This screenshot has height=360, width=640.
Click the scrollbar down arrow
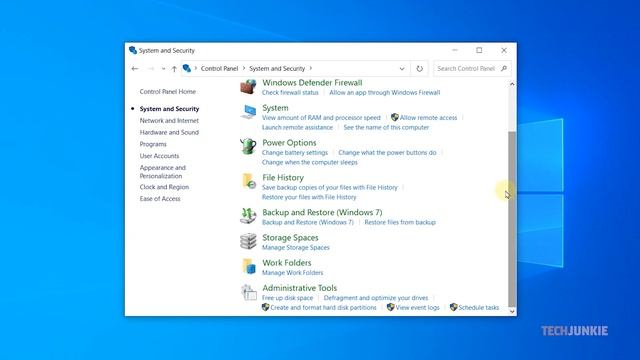click(x=512, y=311)
